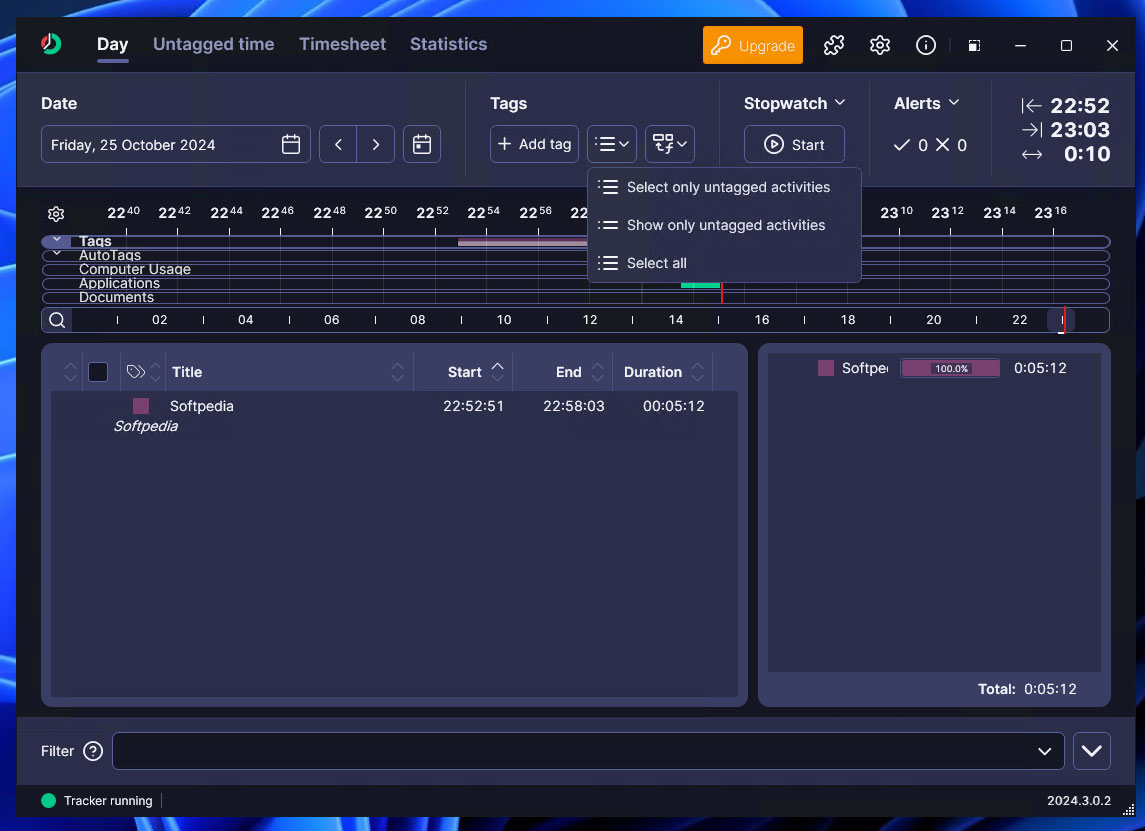1145x831 pixels.
Task: Click the Softpedia tag color swatch
Action: coord(141,406)
